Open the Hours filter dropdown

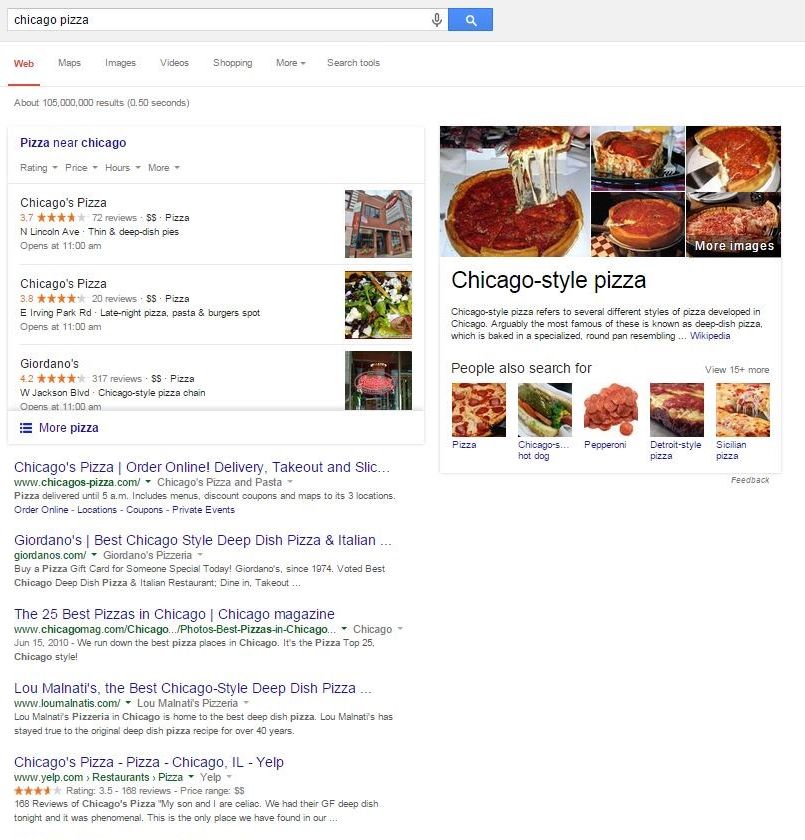click(123, 168)
